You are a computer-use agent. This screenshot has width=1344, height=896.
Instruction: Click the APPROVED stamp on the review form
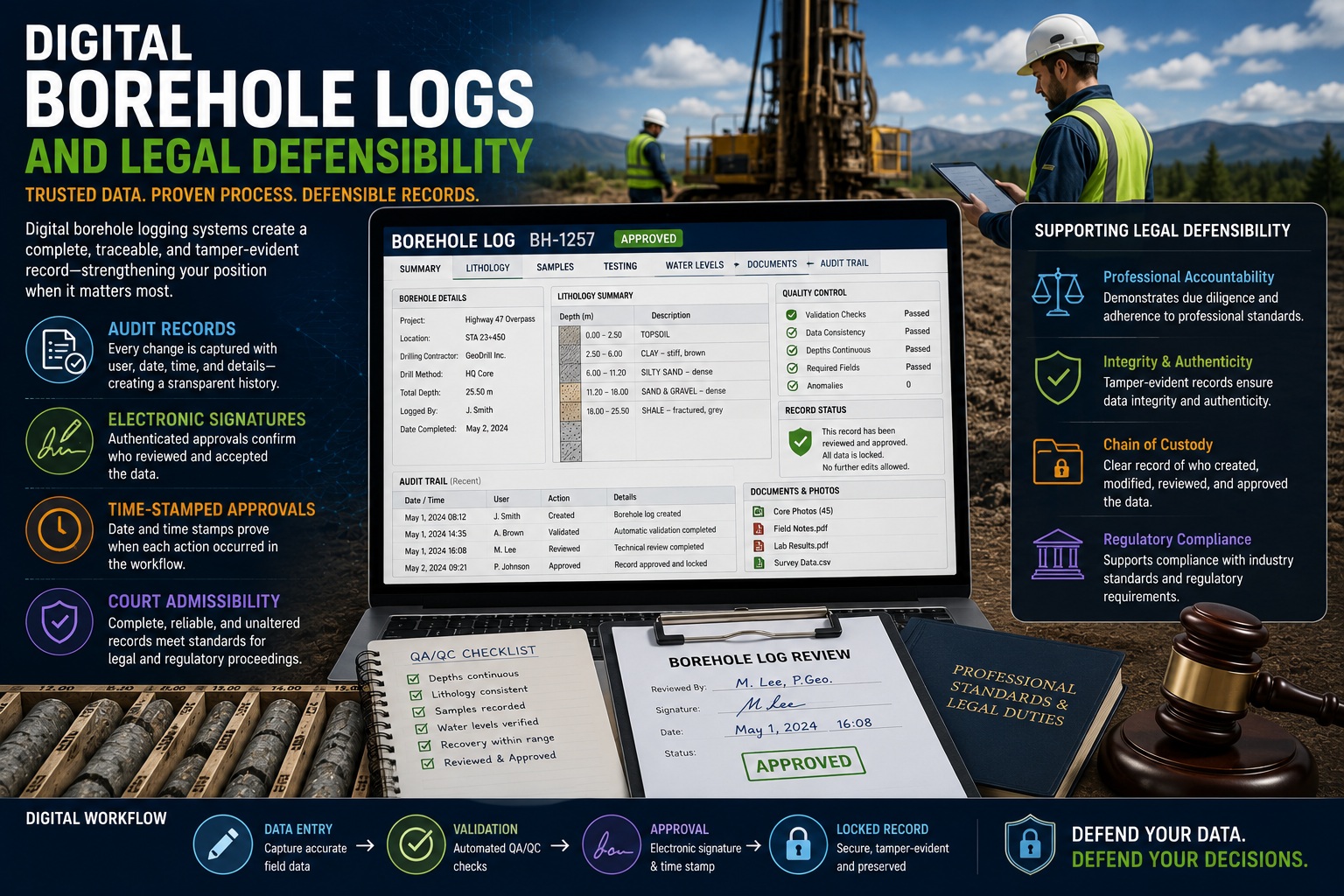pos(803,764)
